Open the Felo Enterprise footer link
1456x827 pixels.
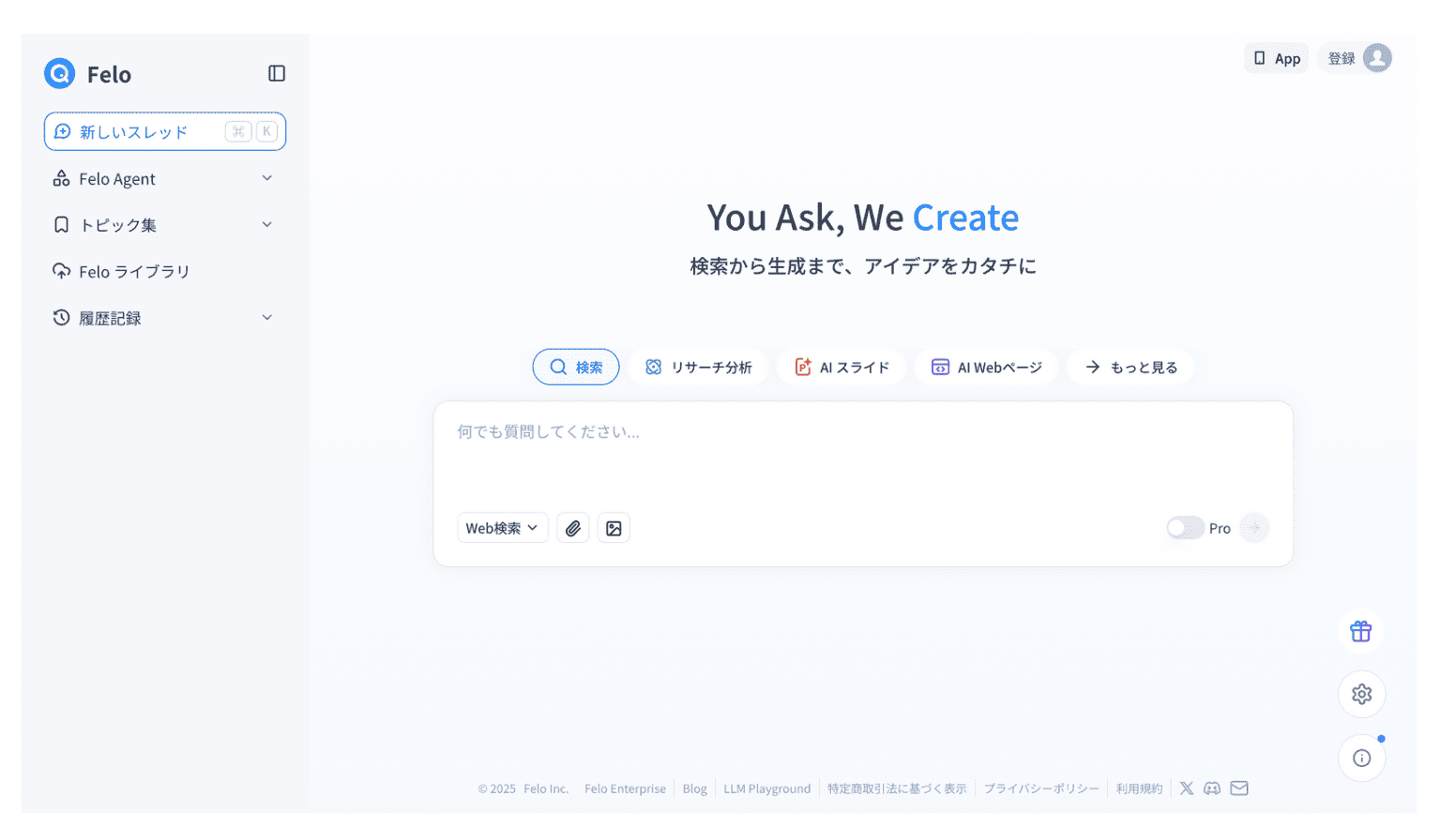(x=625, y=789)
